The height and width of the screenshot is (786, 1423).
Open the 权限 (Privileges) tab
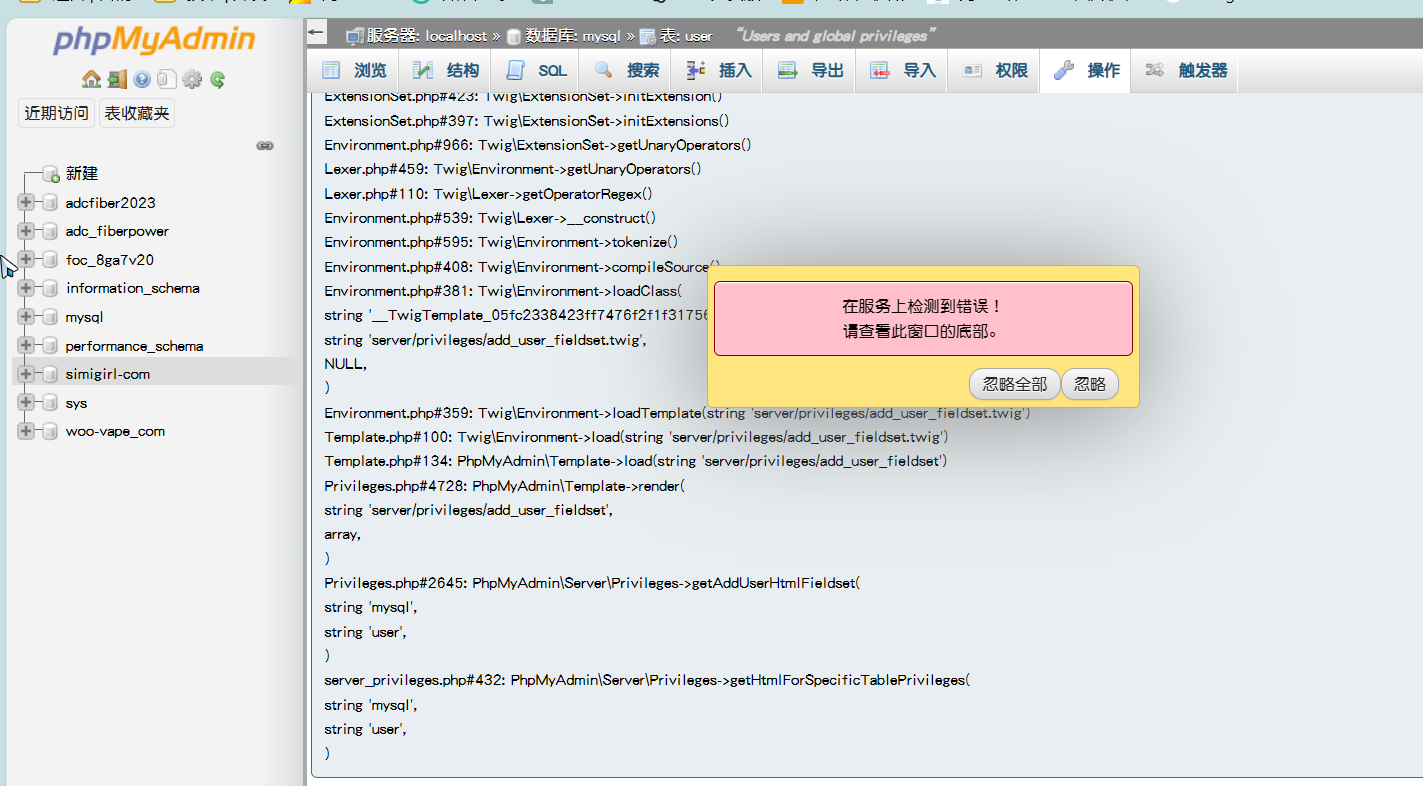(995, 71)
